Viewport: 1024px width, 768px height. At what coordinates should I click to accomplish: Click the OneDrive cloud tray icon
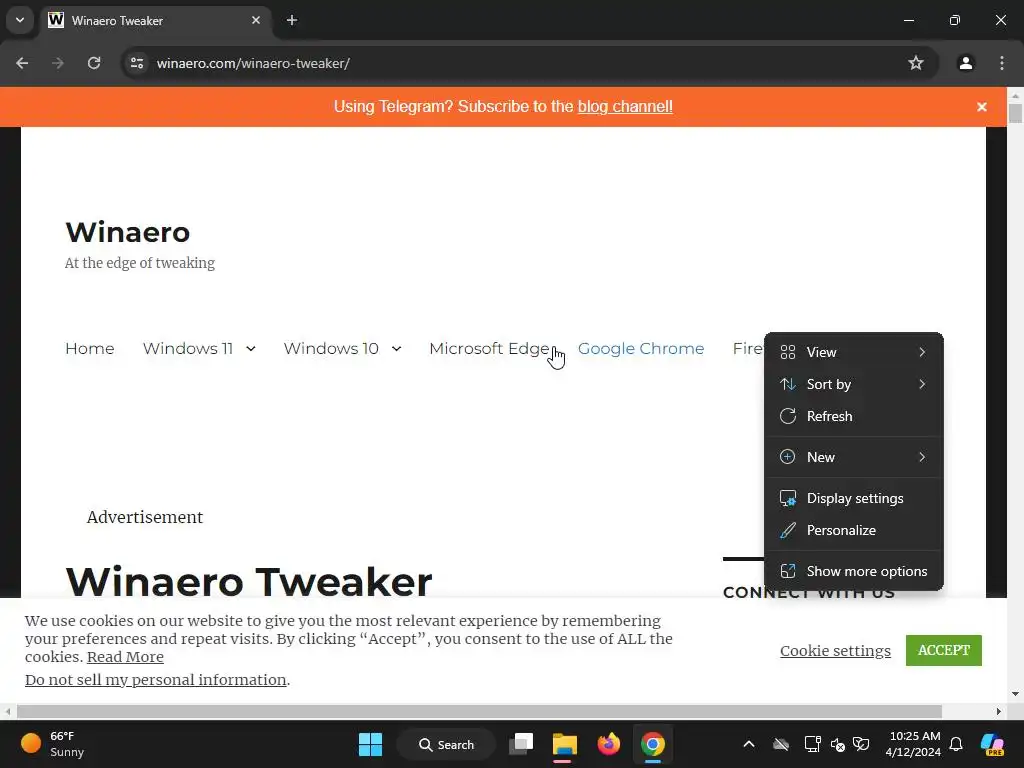[781, 744]
